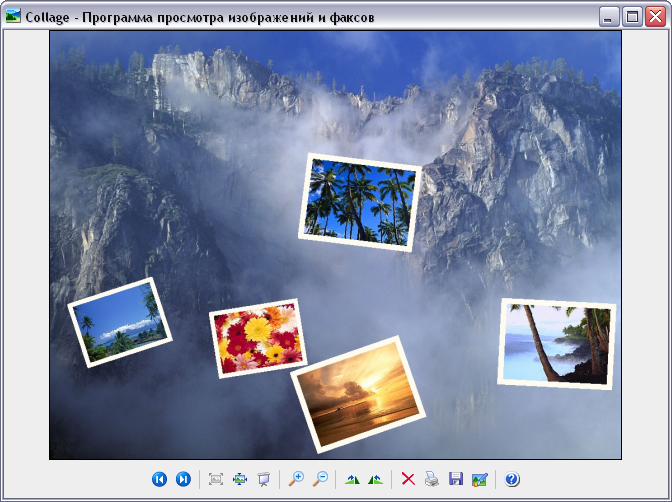Viewport: 672px width, 502px height.
Task: Zoom in on the image
Action: click(296, 479)
